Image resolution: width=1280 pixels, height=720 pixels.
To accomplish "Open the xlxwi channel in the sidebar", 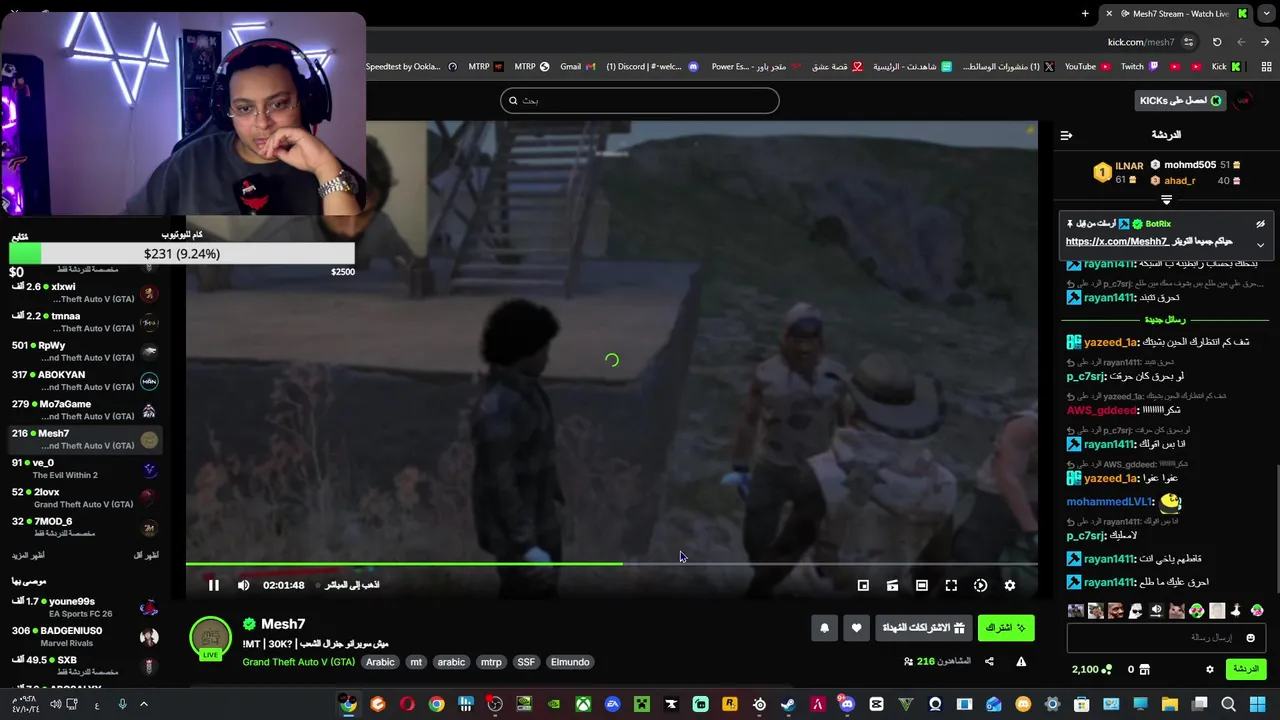I will (85, 293).
